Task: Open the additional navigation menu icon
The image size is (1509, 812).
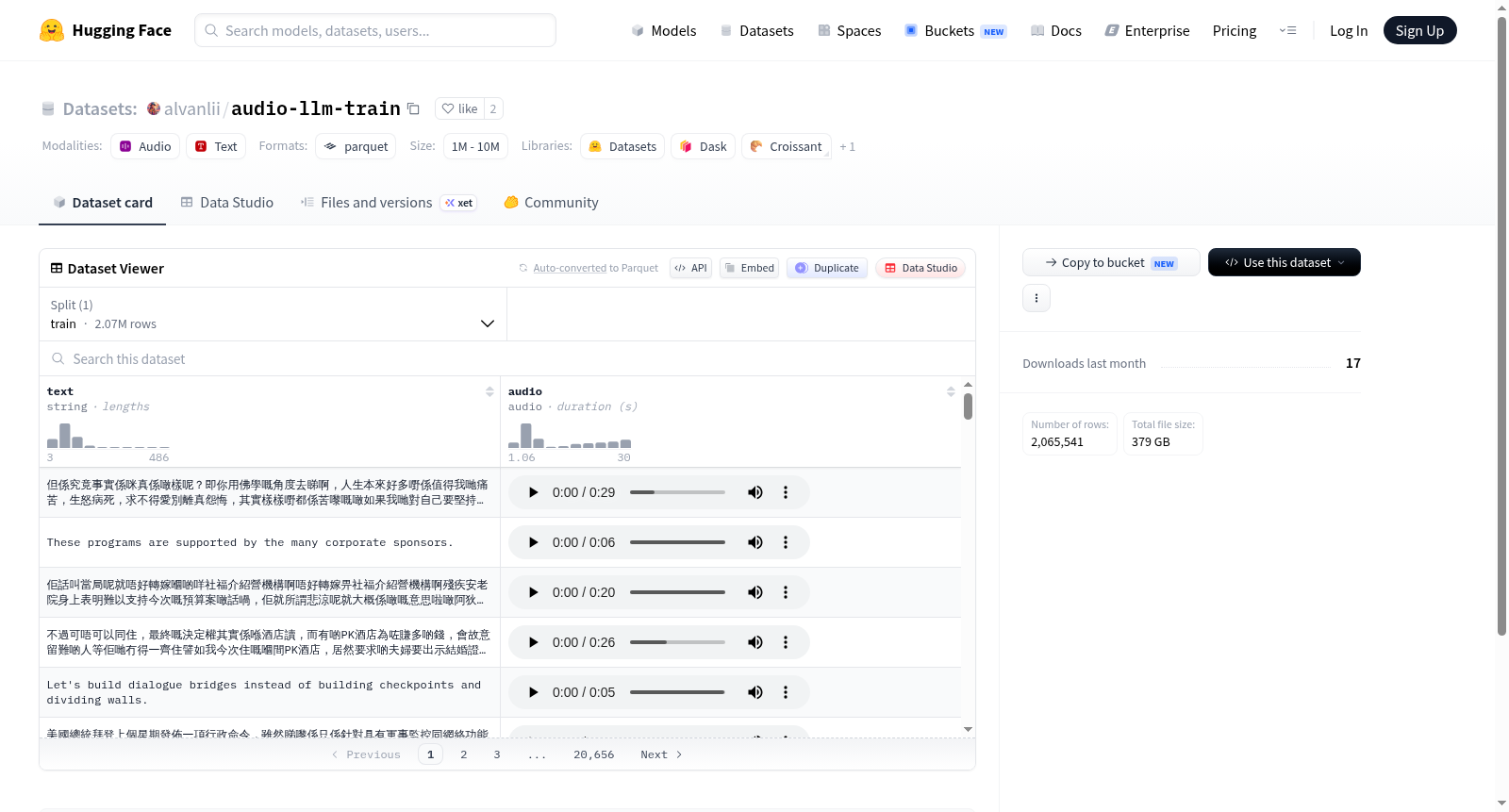Action: (1287, 30)
